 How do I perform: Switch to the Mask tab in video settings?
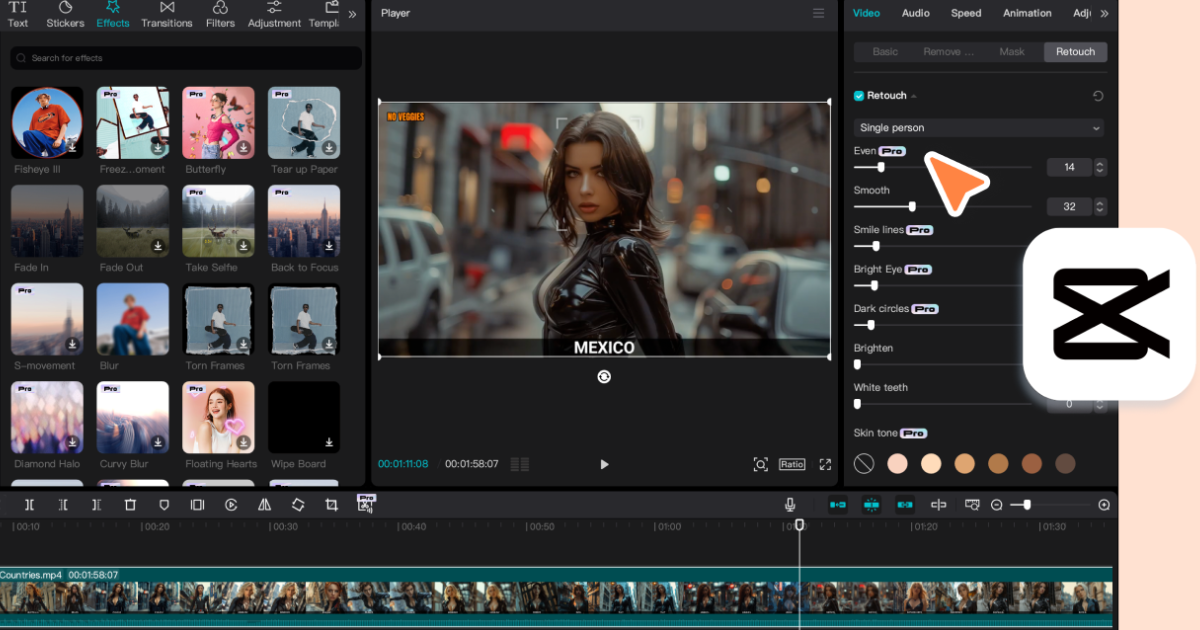click(1011, 51)
